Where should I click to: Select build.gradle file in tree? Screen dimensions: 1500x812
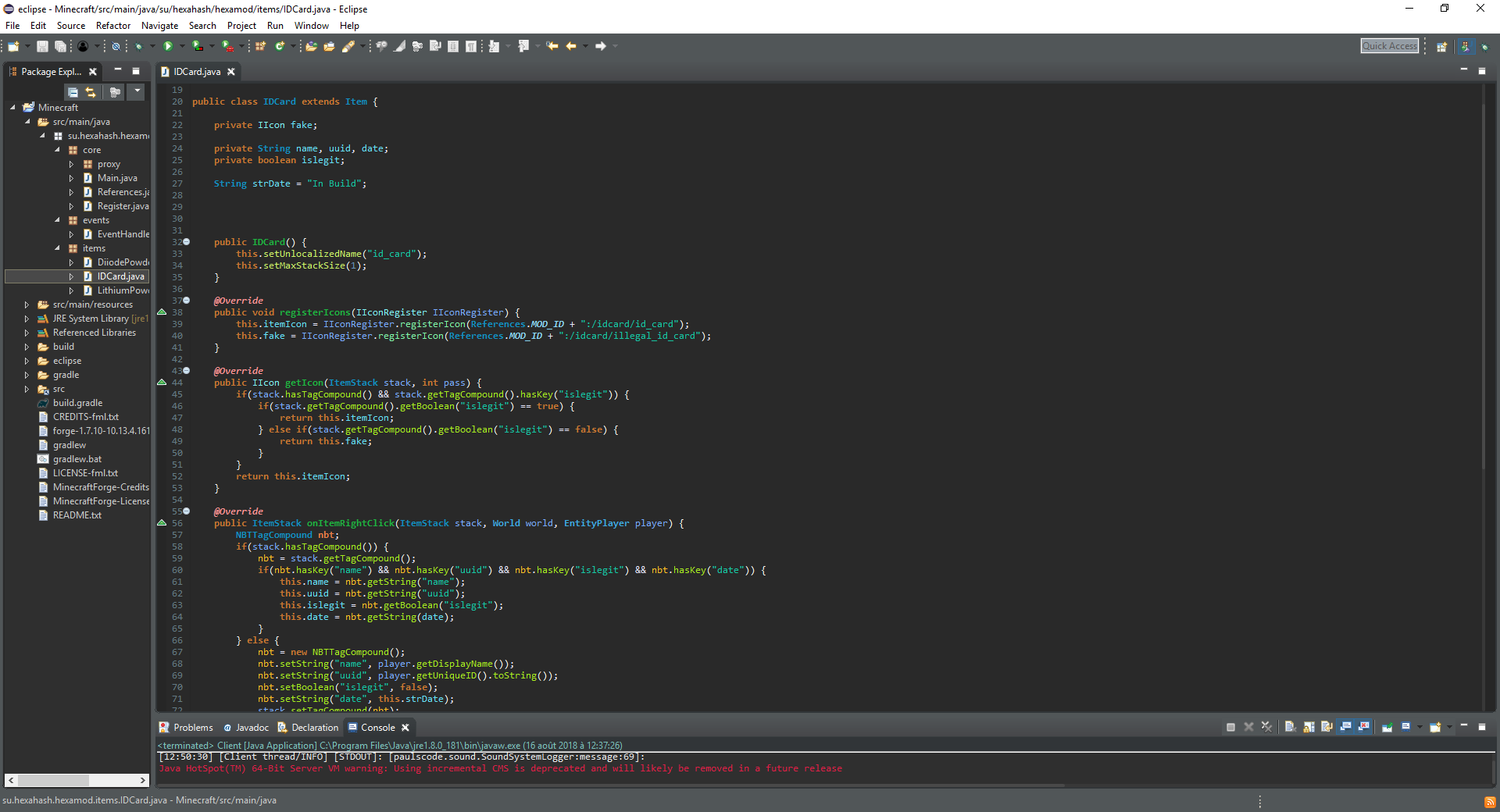[77, 403]
